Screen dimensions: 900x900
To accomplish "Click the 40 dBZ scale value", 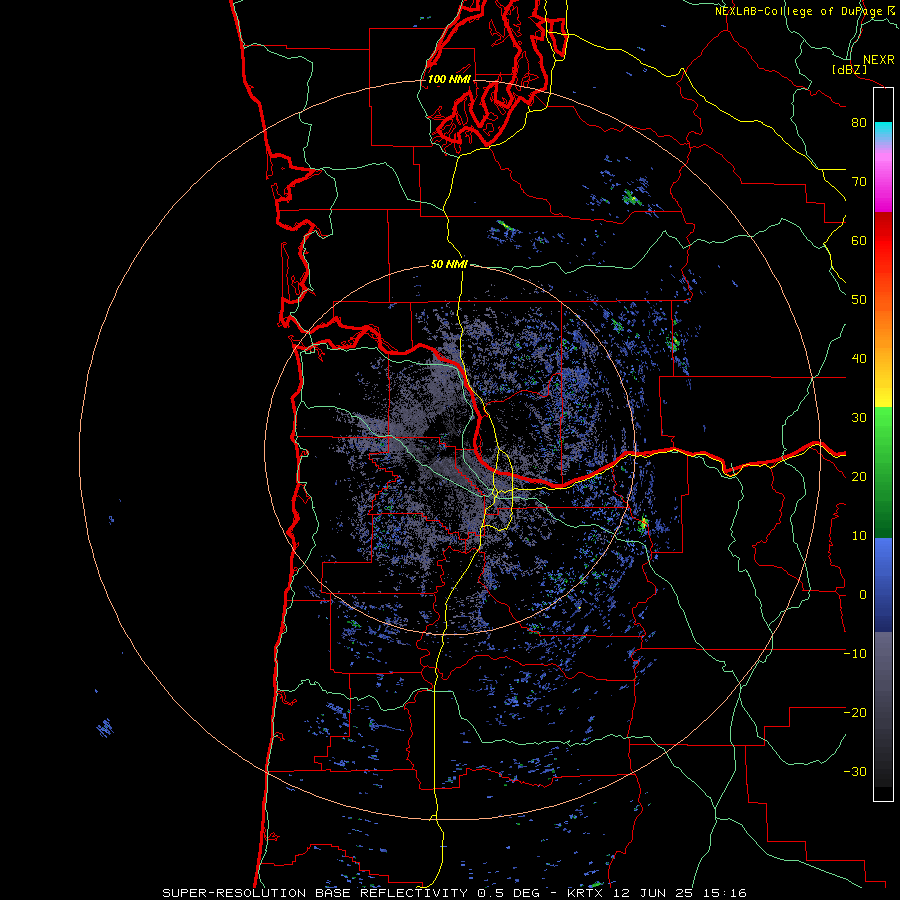I will (859, 359).
